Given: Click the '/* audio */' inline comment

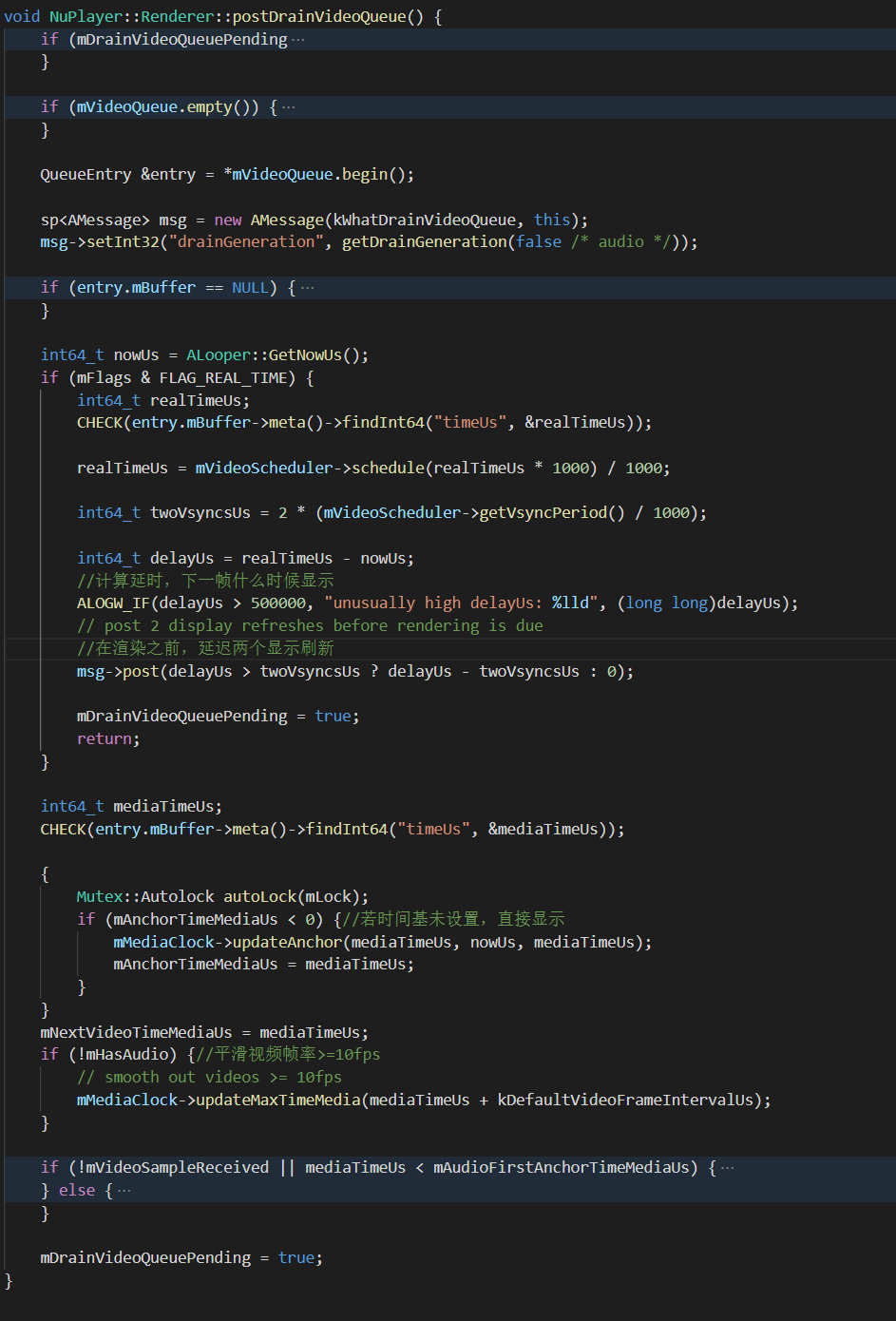Looking at the screenshot, I should coord(621,242).
